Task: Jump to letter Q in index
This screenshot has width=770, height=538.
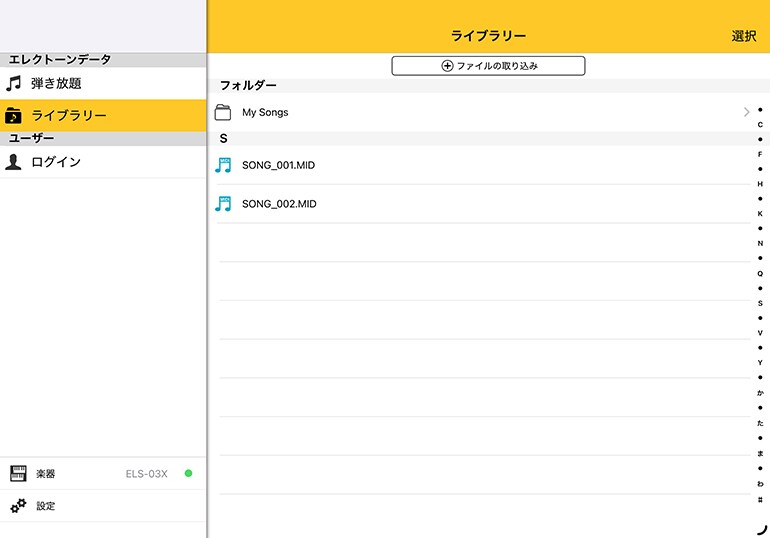Action: coord(760,273)
